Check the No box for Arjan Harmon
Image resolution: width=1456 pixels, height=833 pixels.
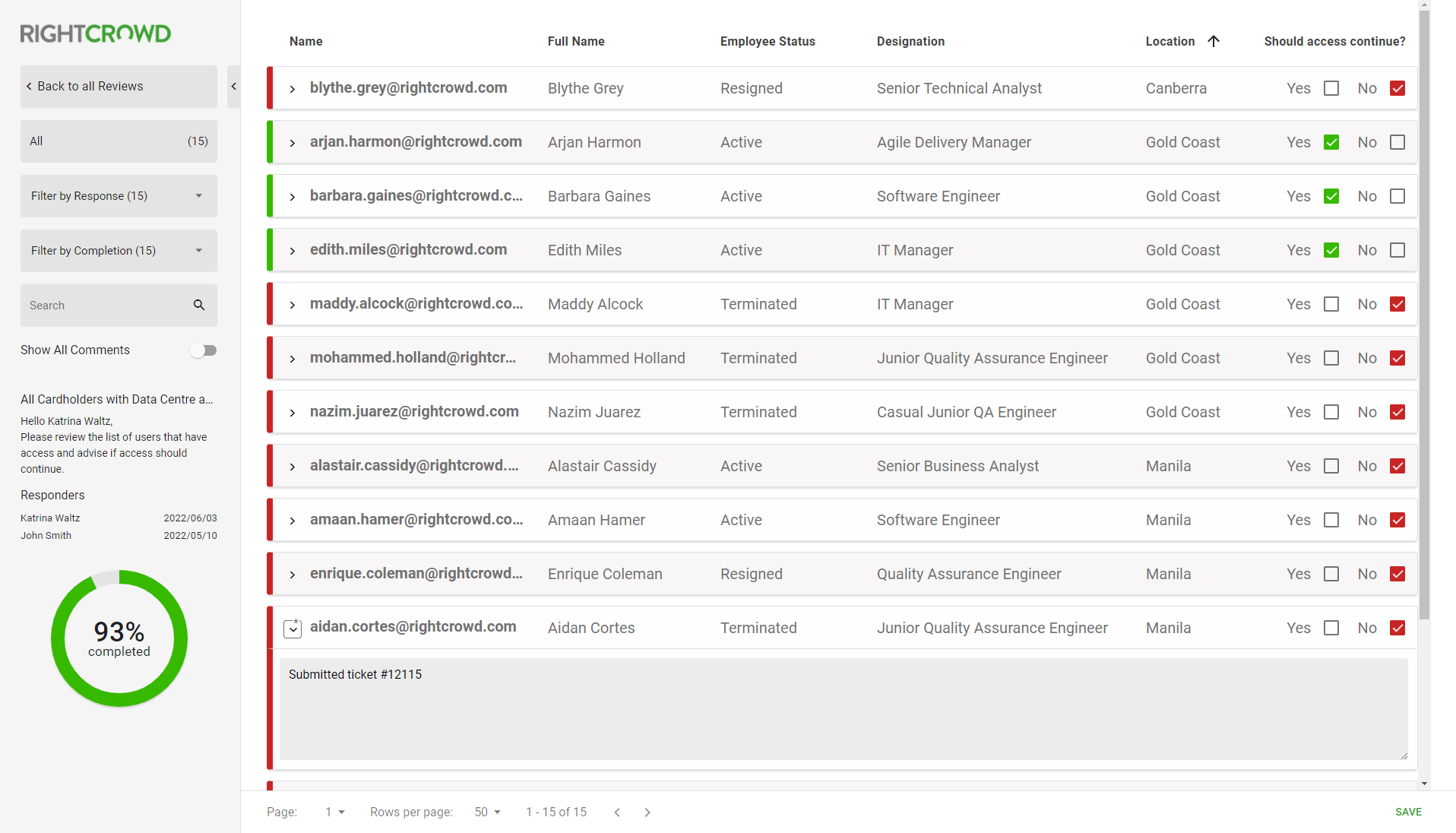(x=1397, y=142)
